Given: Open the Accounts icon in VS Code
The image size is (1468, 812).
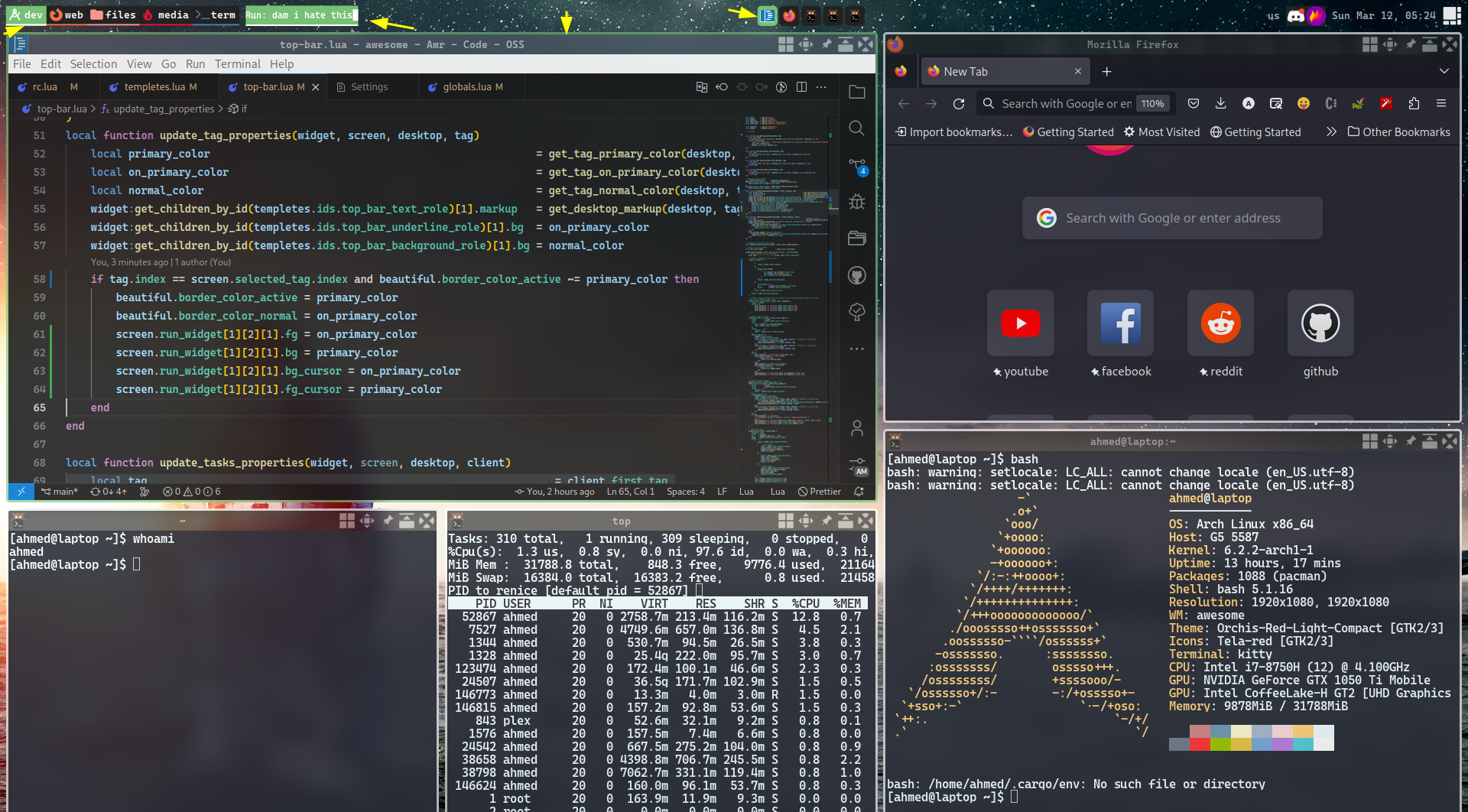Looking at the screenshot, I should (857, 429).
